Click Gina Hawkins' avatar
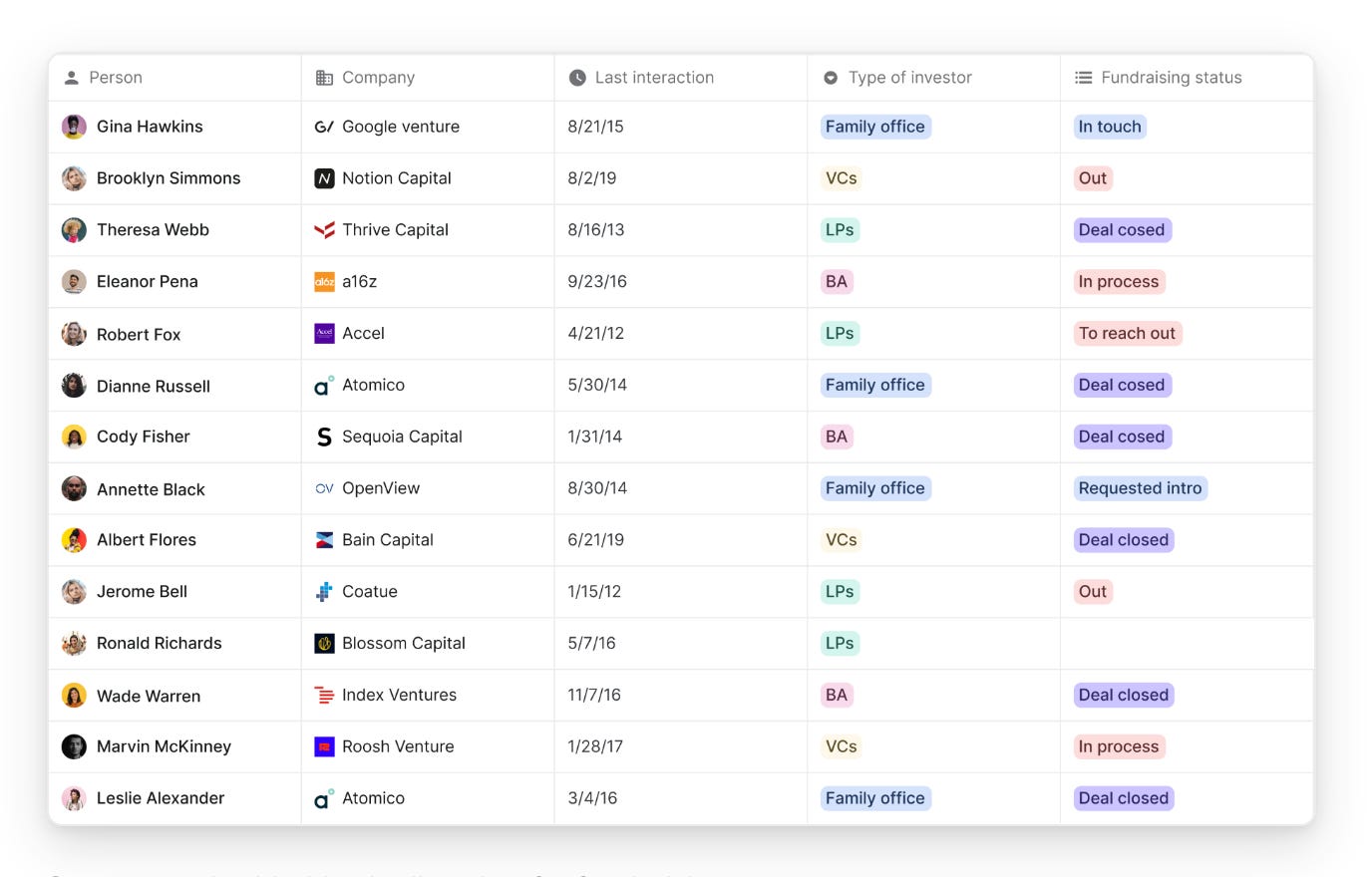The image size is (1372, 877). click(74, 127)
